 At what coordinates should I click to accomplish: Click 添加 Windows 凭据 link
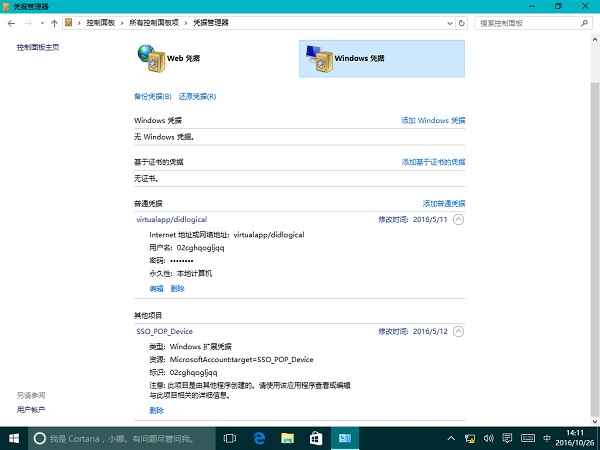click(433, 121)
